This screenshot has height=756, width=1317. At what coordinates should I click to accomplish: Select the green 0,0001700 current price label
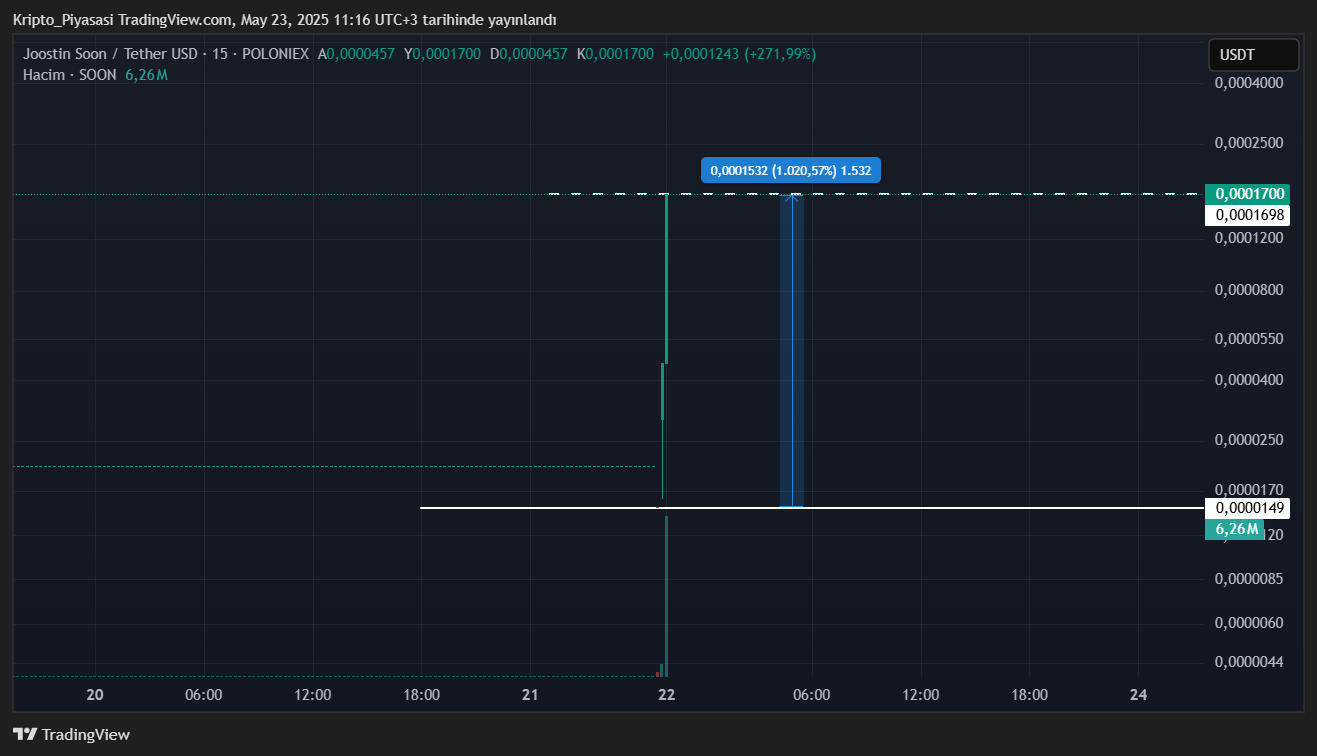pyautogui.click(x=1246, y=194)
